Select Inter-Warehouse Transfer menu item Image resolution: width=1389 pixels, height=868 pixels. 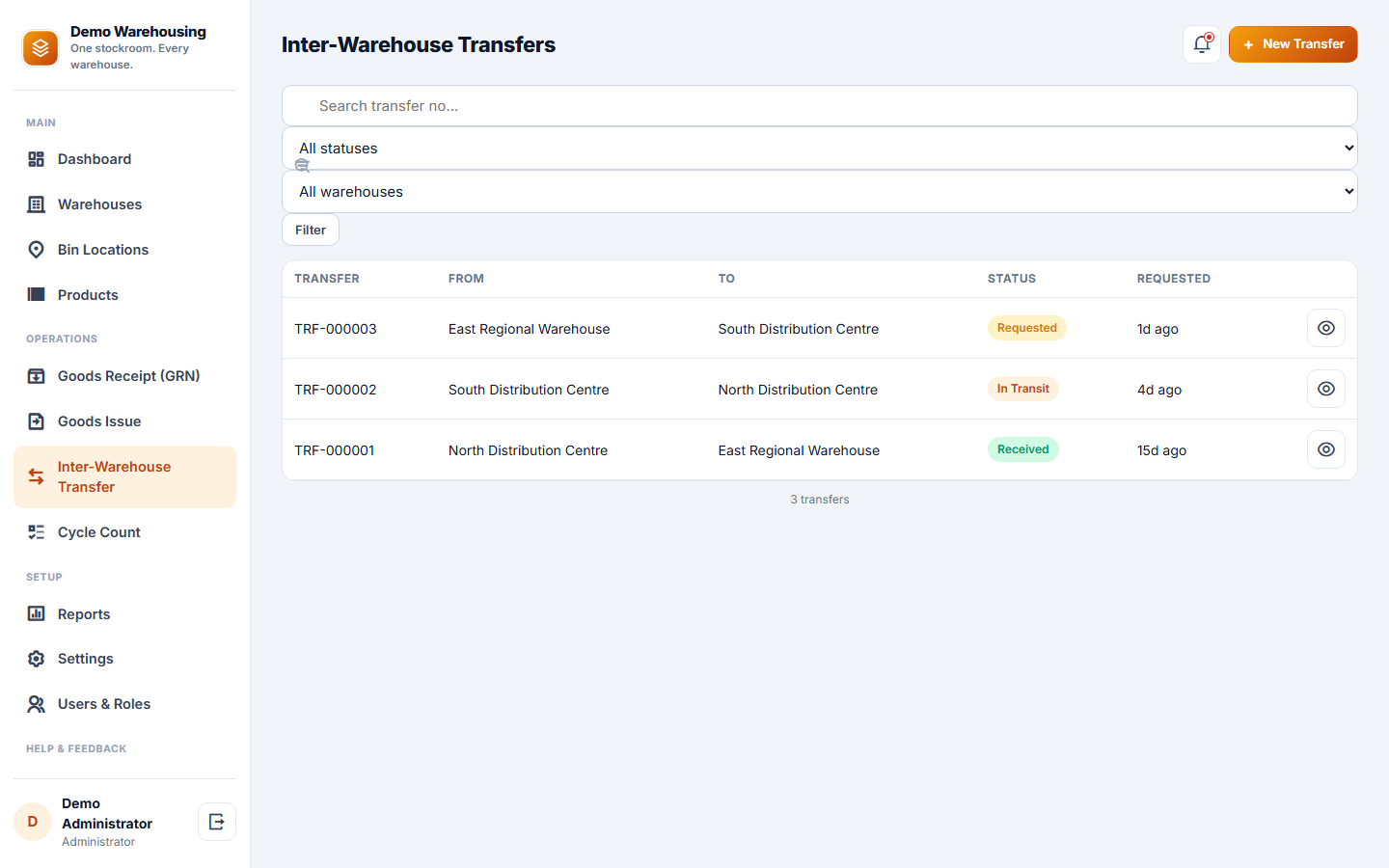124,476
